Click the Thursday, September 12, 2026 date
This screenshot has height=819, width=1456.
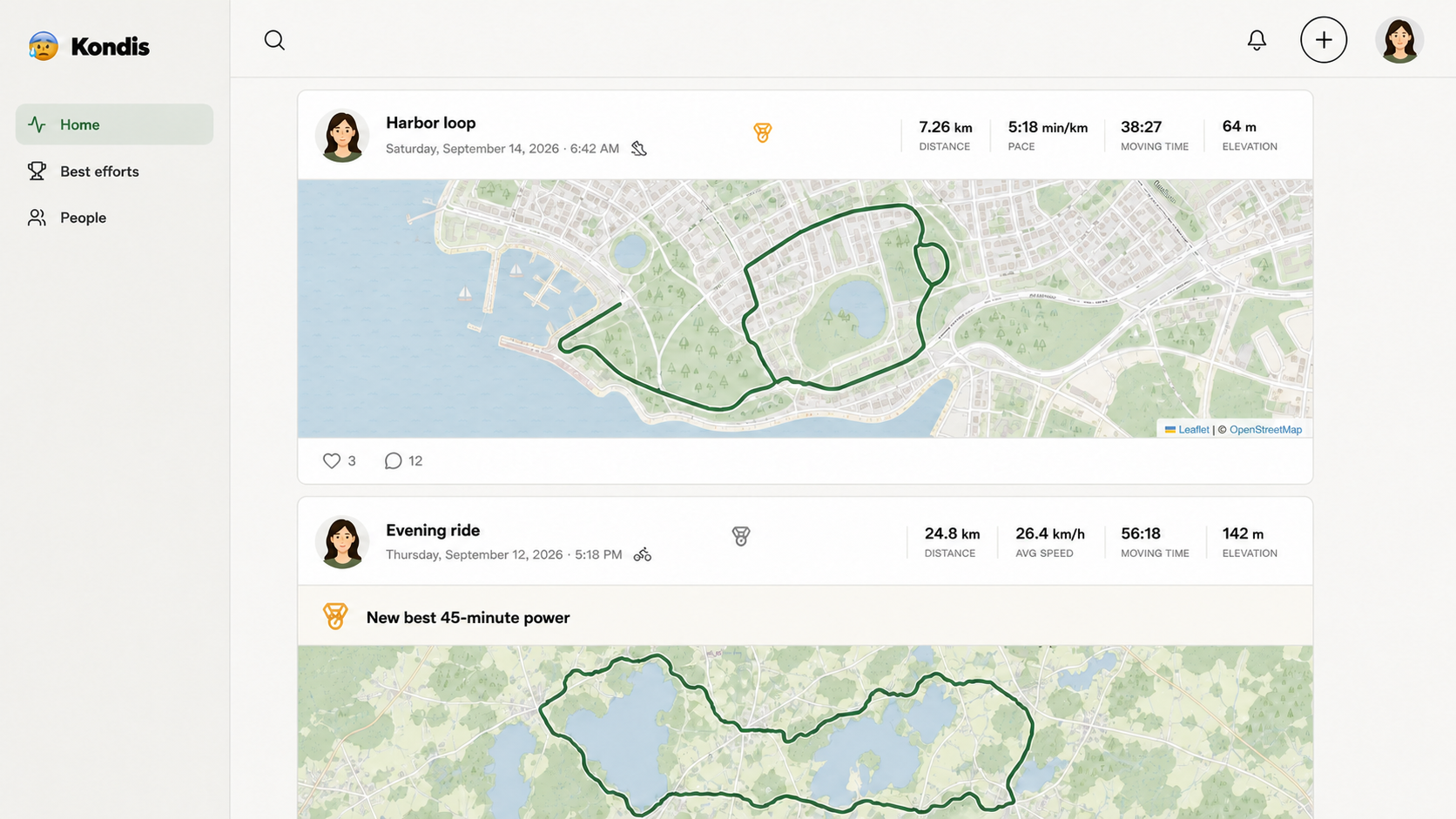[474, 554]
